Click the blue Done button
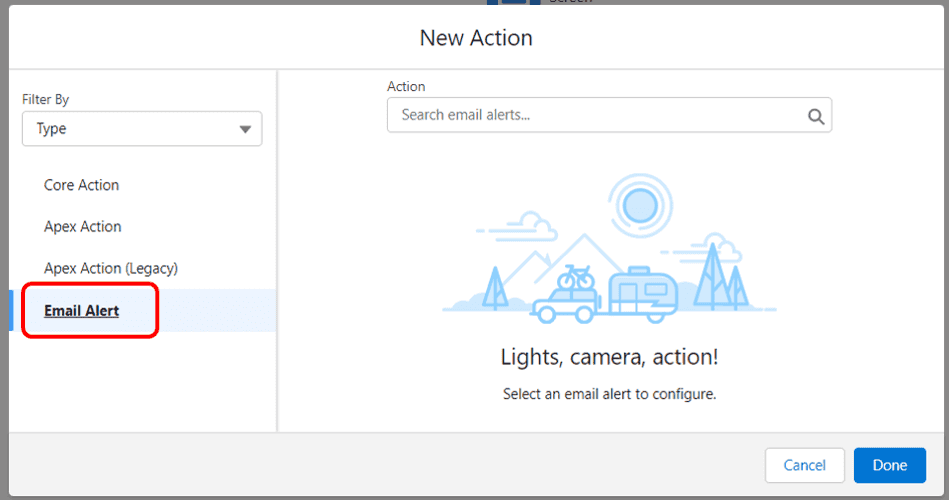 (x=890, y=465)
